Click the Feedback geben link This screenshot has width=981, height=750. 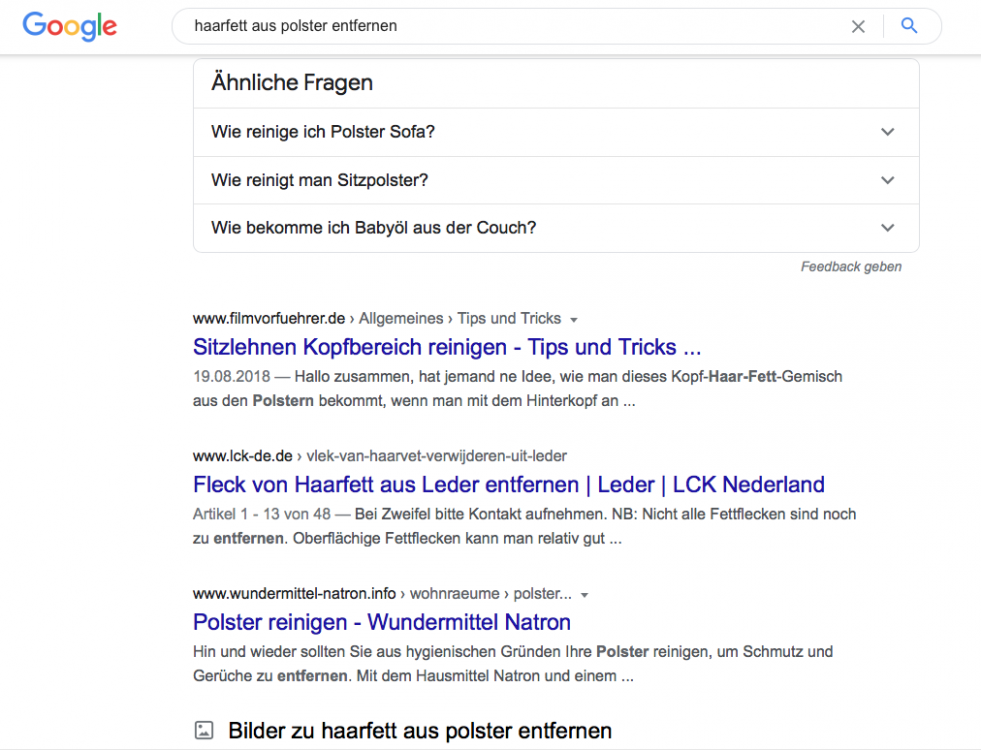(850, 266)
